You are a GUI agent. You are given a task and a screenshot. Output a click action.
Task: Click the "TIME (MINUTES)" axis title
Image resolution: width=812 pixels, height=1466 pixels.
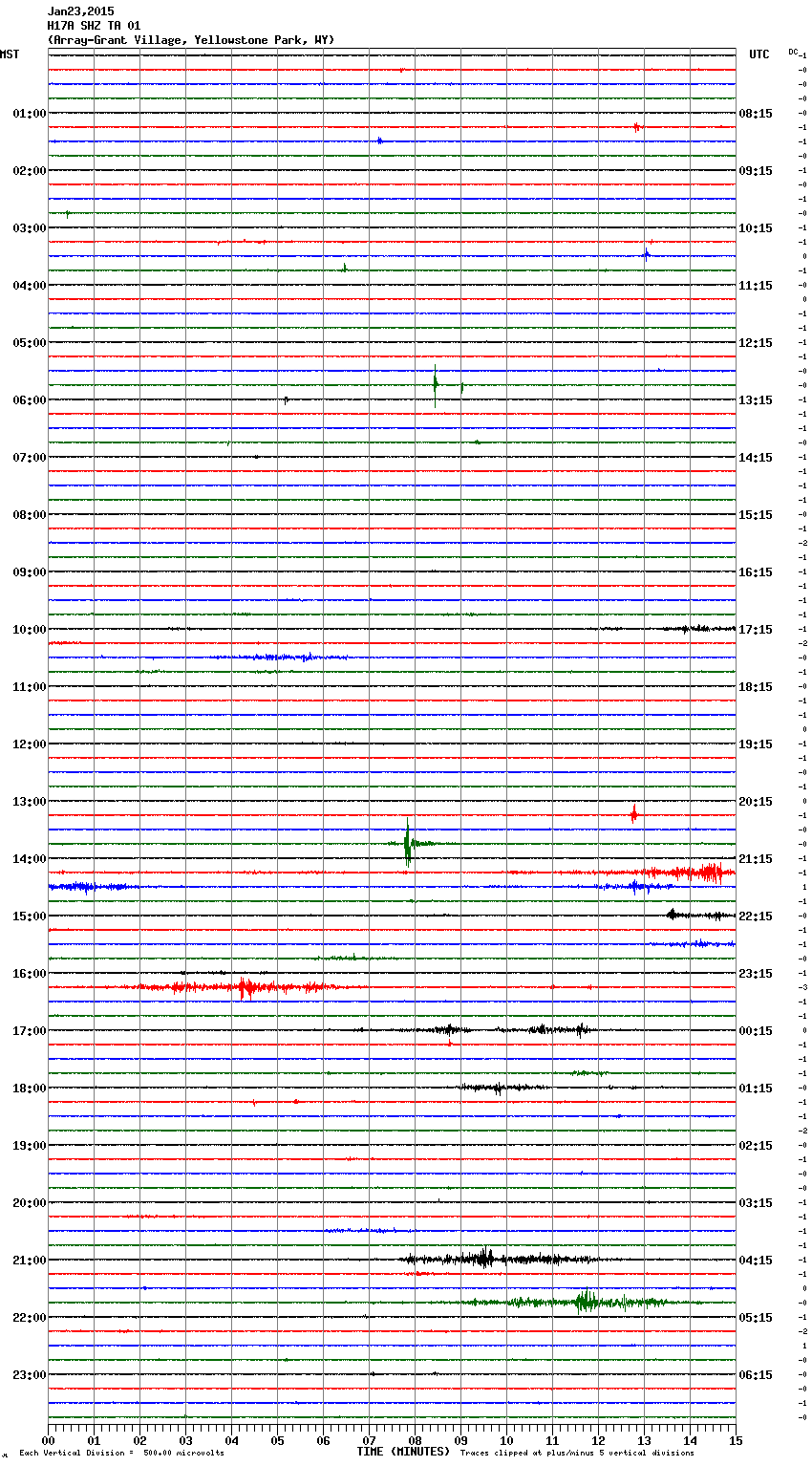403,1452
